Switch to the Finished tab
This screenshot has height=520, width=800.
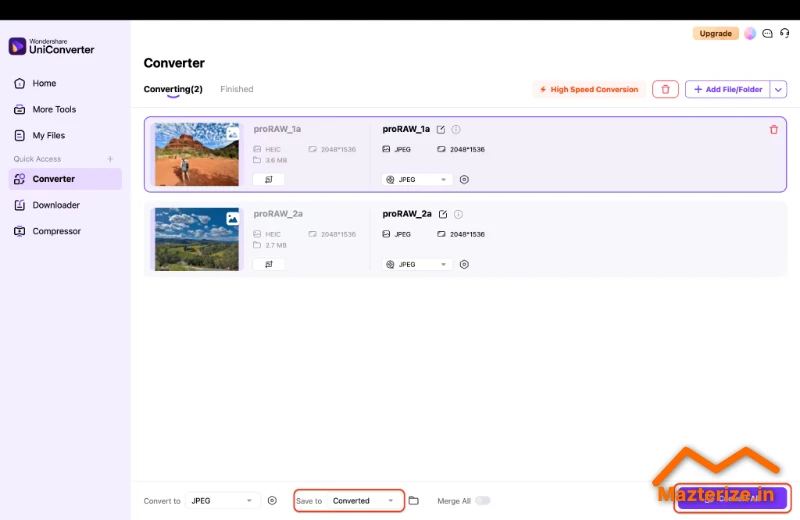click(237, 89)
